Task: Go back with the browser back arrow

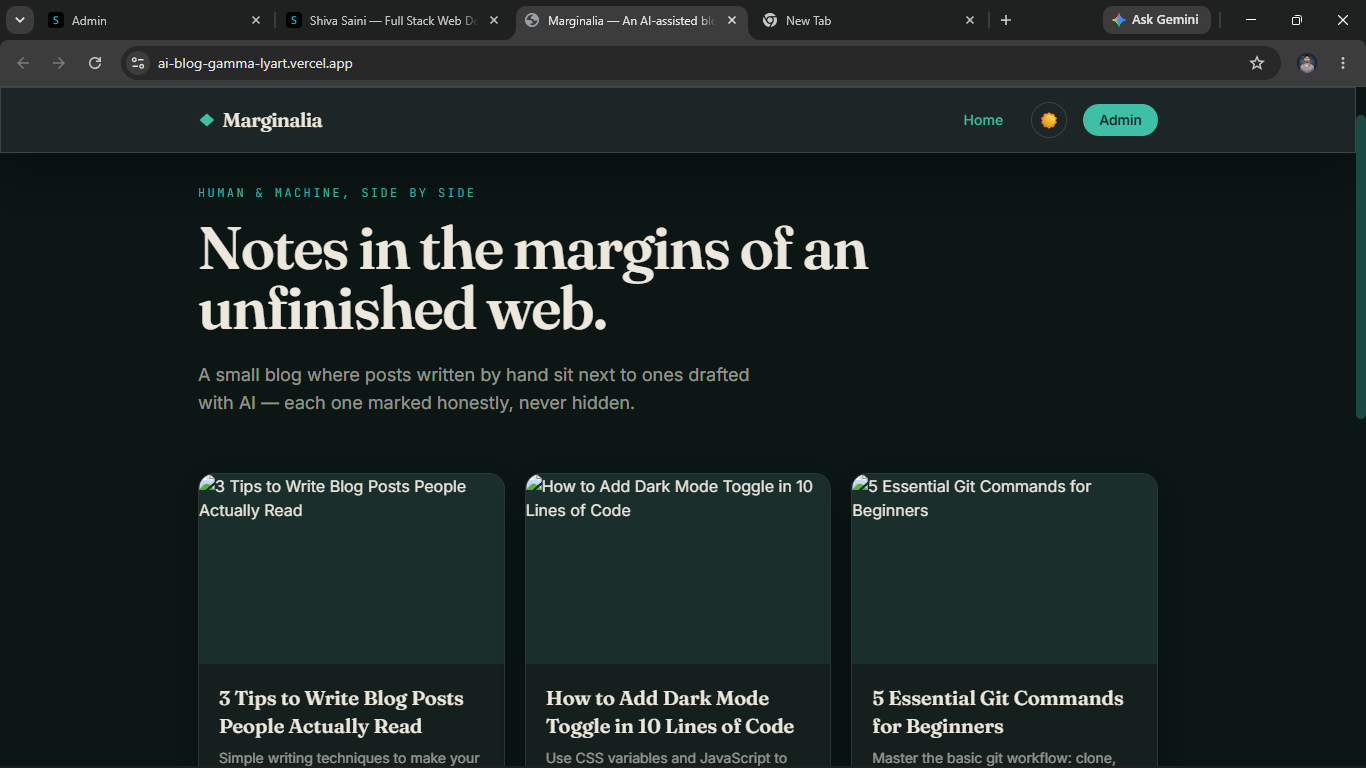Action: 23,63
